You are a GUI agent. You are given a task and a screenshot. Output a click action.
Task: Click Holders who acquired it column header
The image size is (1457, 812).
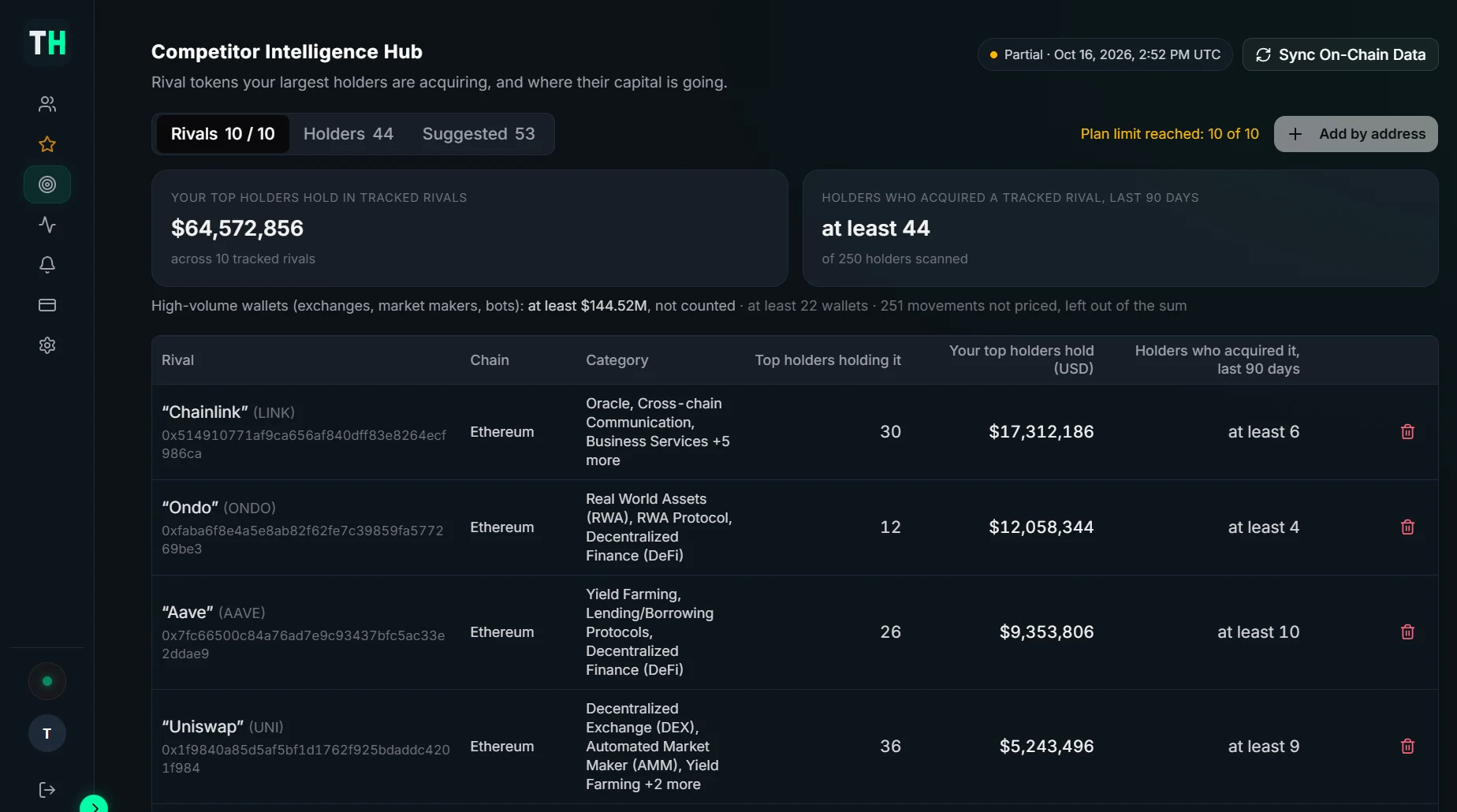pos(1217,359)
